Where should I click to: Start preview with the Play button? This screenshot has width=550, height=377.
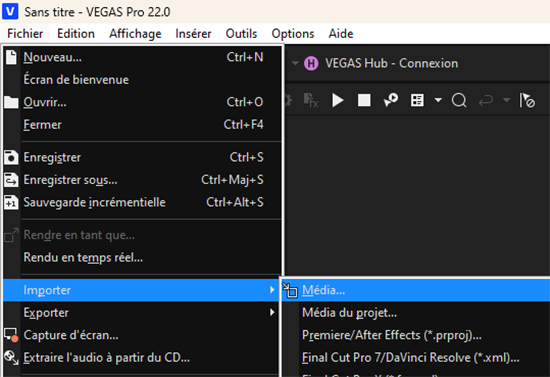click(337, 101)
